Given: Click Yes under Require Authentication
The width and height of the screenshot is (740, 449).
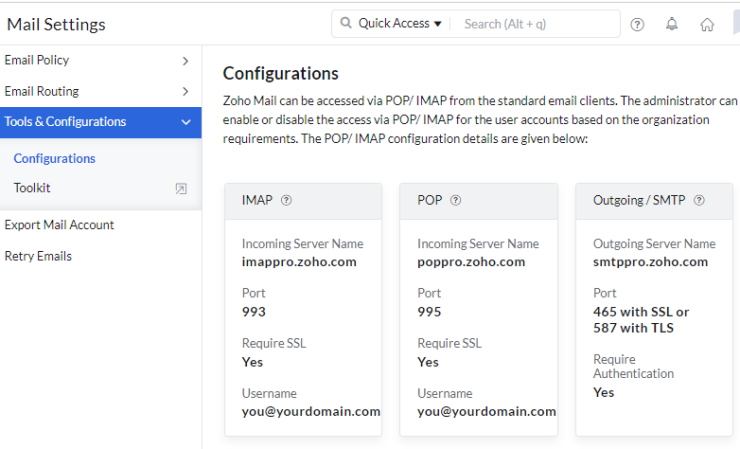Looking at the screenshot, I should tap(604, 392).
